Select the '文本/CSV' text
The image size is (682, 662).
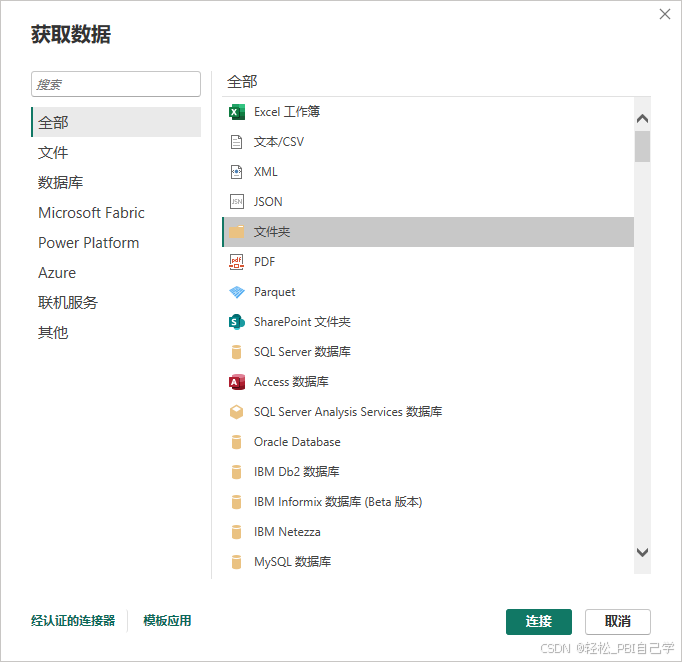tap(279, 142)
